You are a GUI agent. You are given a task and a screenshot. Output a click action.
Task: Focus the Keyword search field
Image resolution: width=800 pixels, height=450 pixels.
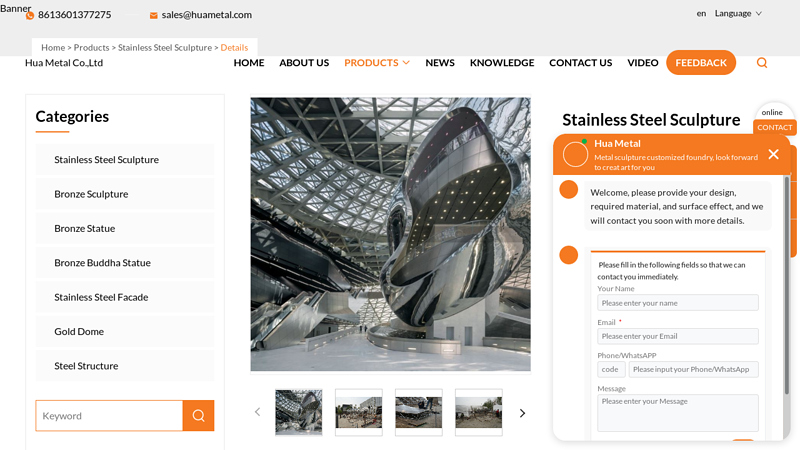(109, 415)
